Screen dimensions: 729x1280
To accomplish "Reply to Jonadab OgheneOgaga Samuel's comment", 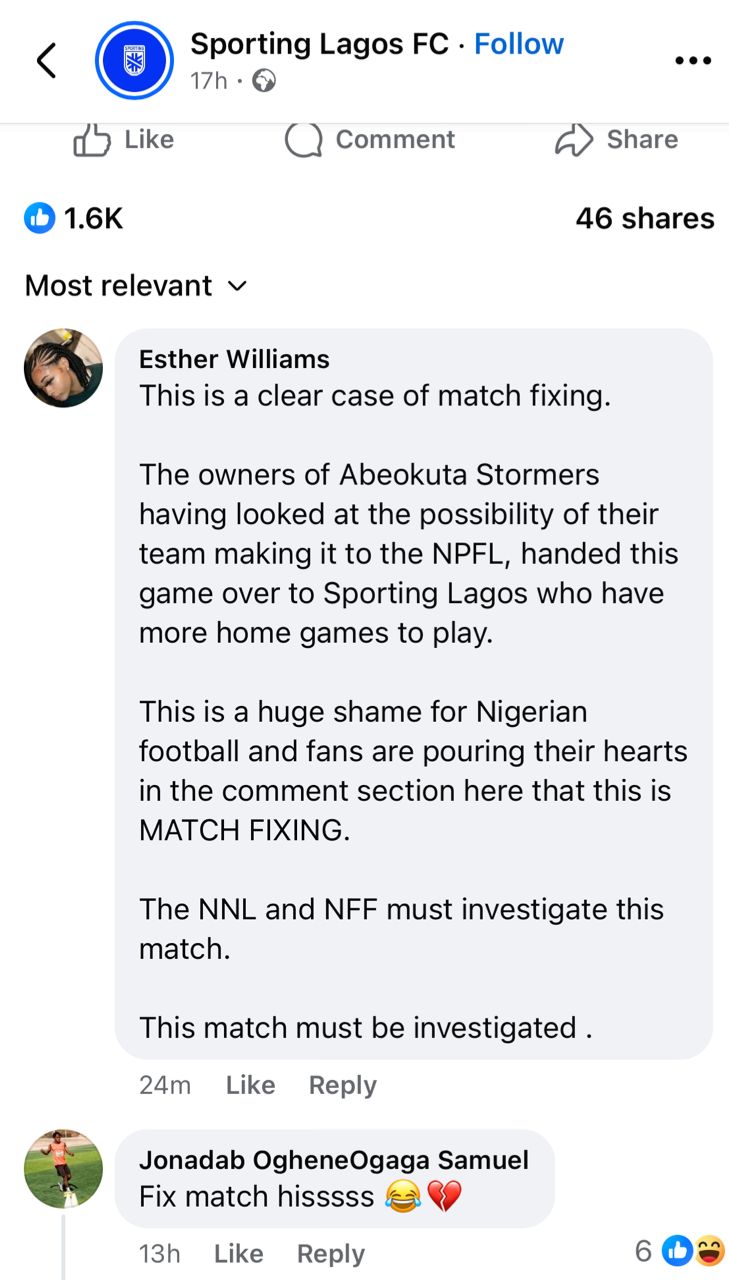I will coord(330,1253).
